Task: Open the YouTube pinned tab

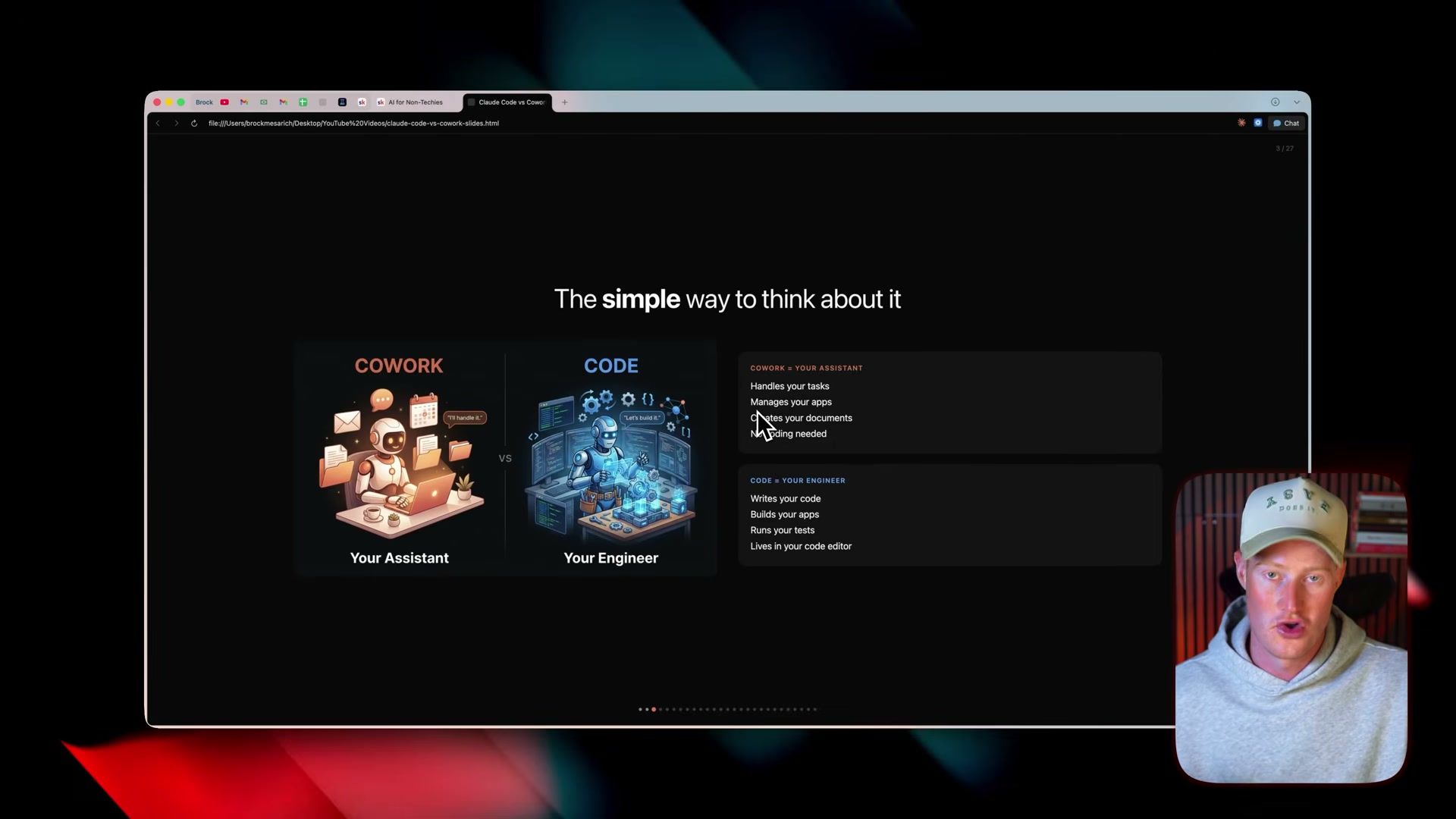Action: 224,102
